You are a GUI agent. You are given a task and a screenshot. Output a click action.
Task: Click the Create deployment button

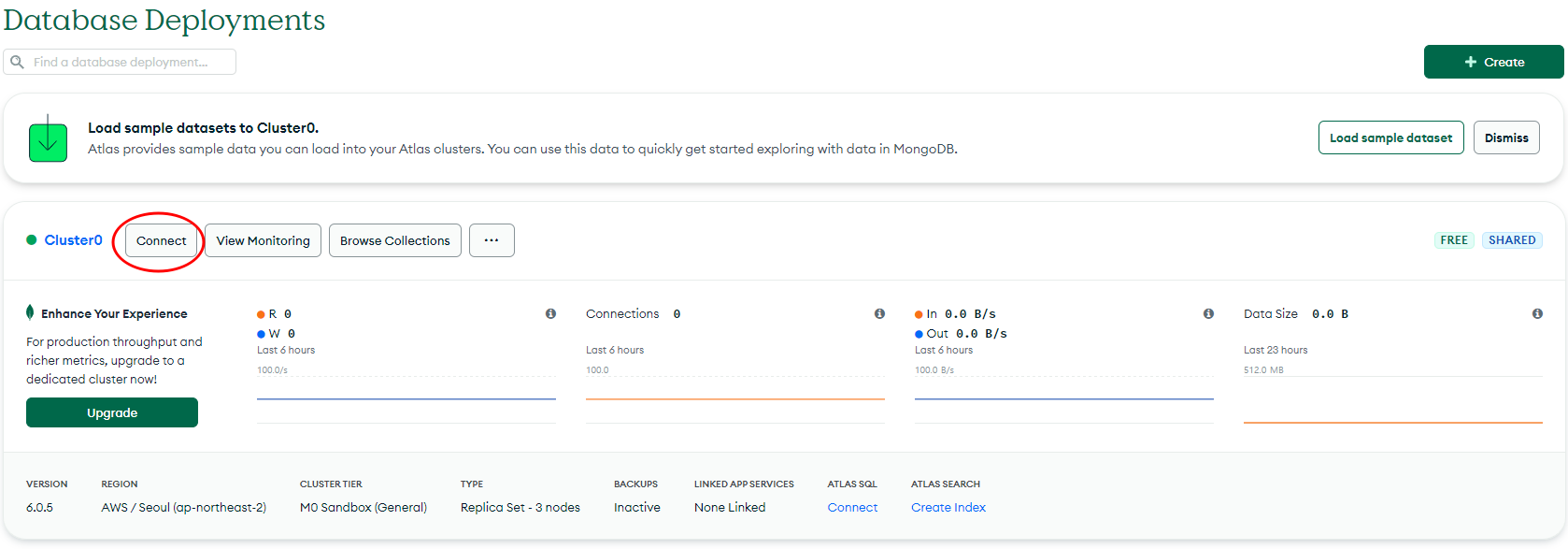(1493, 62)
